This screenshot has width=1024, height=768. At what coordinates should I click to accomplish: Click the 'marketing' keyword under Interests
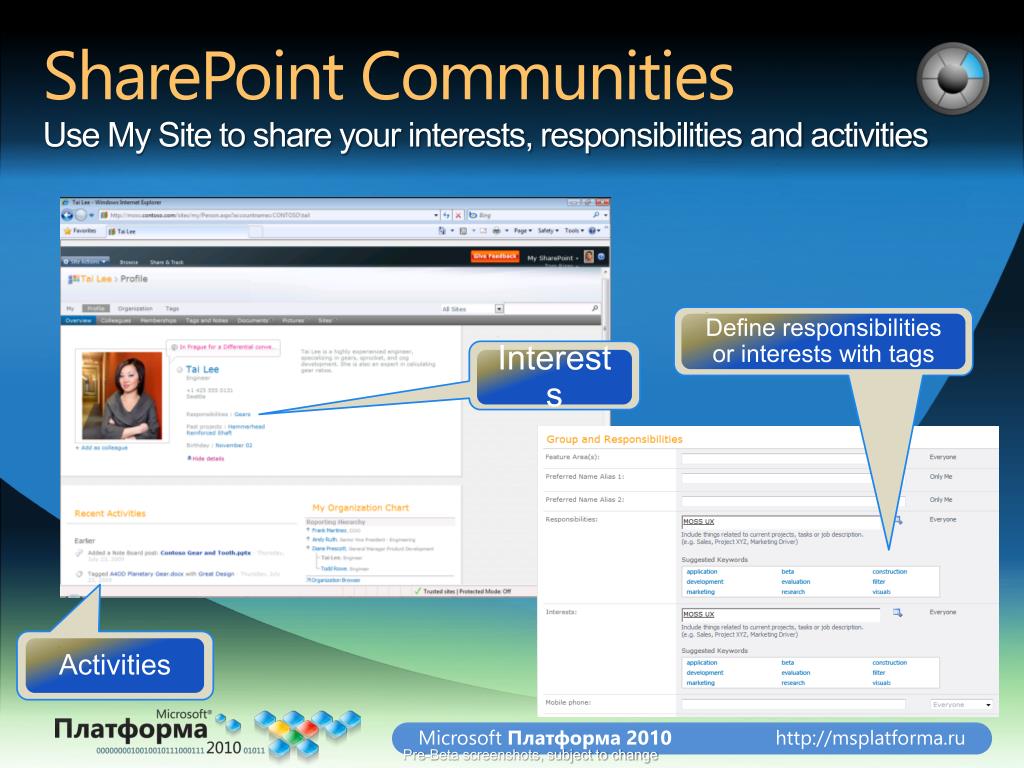click(700, 682)
